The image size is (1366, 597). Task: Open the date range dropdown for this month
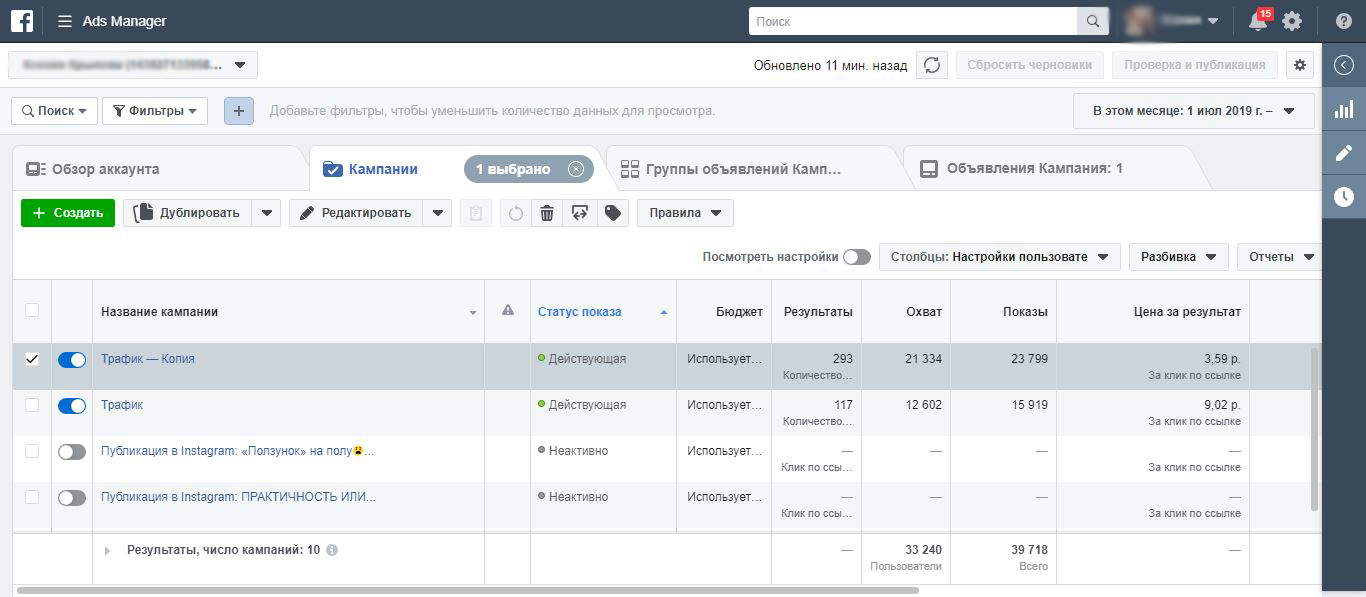point(1193,111)
